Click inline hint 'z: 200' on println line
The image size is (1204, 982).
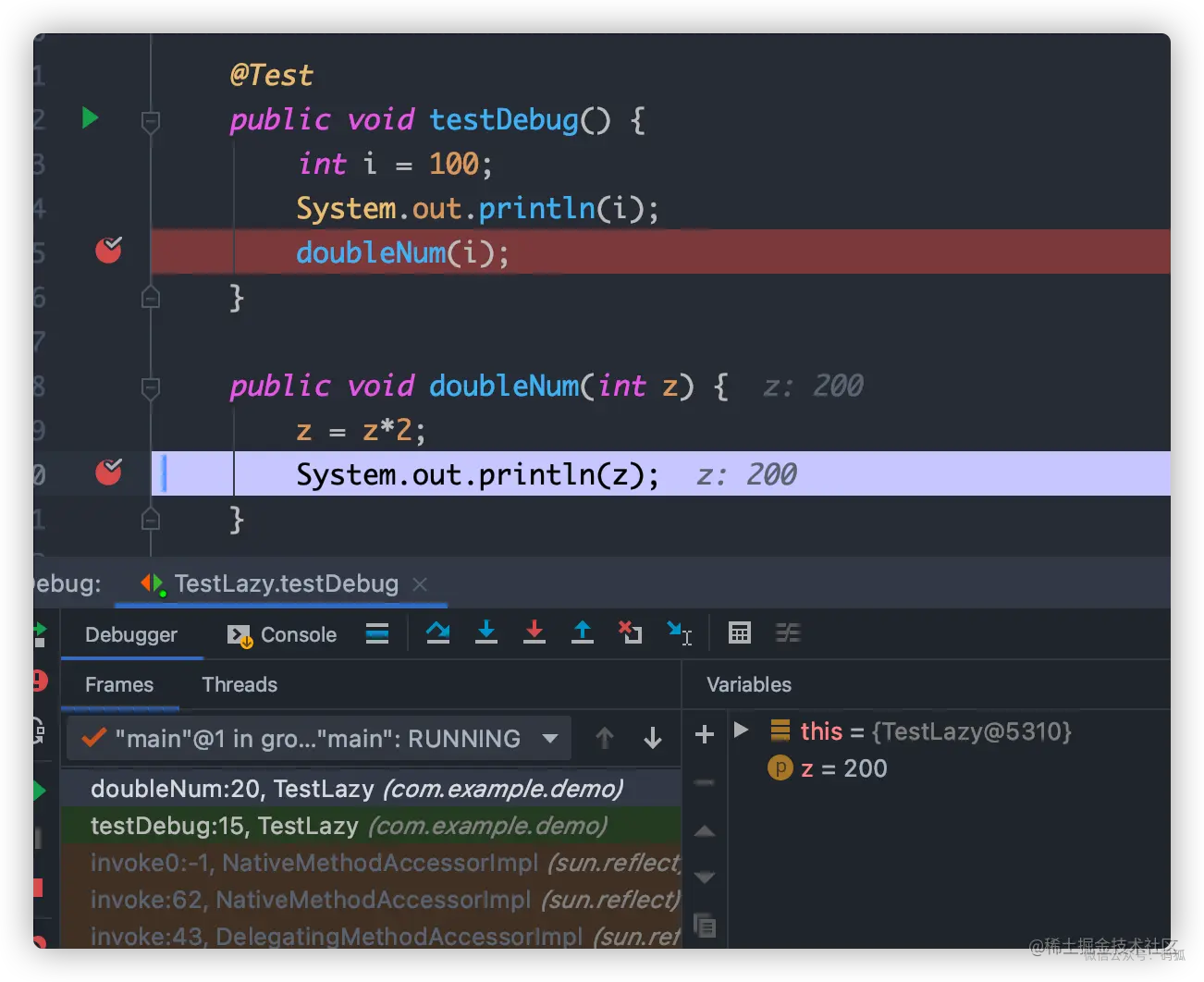[x=746, y=474]
